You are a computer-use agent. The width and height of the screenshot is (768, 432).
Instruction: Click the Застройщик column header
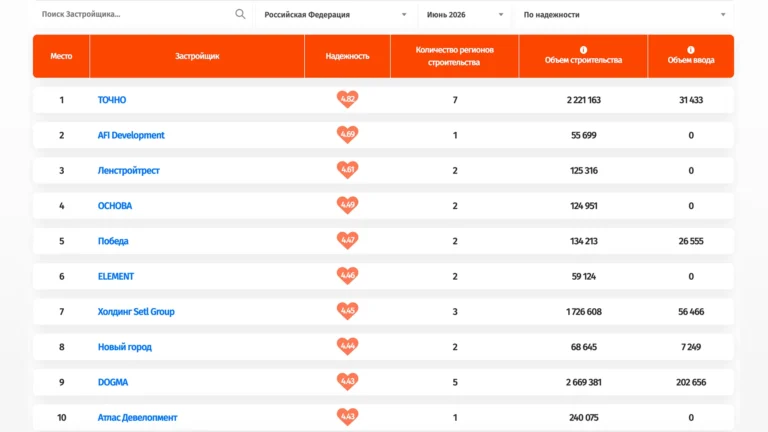197,56
